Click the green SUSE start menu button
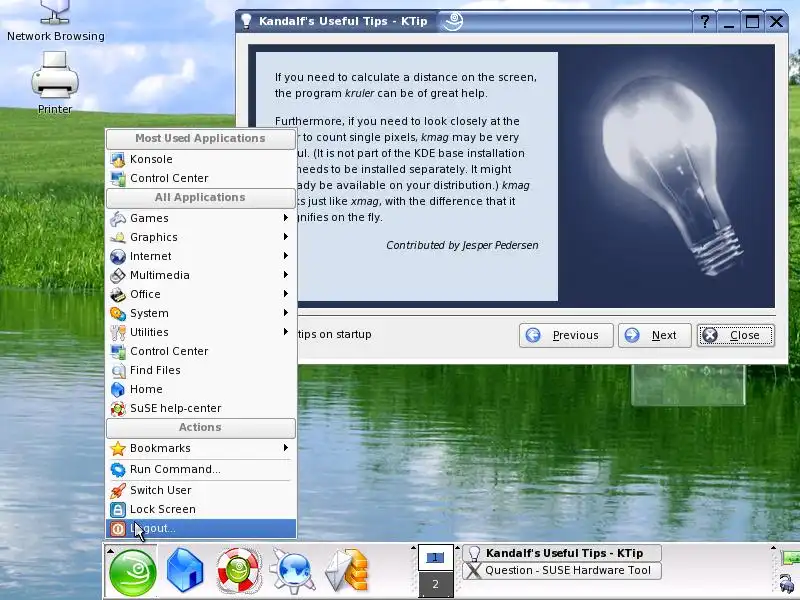Viewport: 800px width, 600px height. (133, 572)
